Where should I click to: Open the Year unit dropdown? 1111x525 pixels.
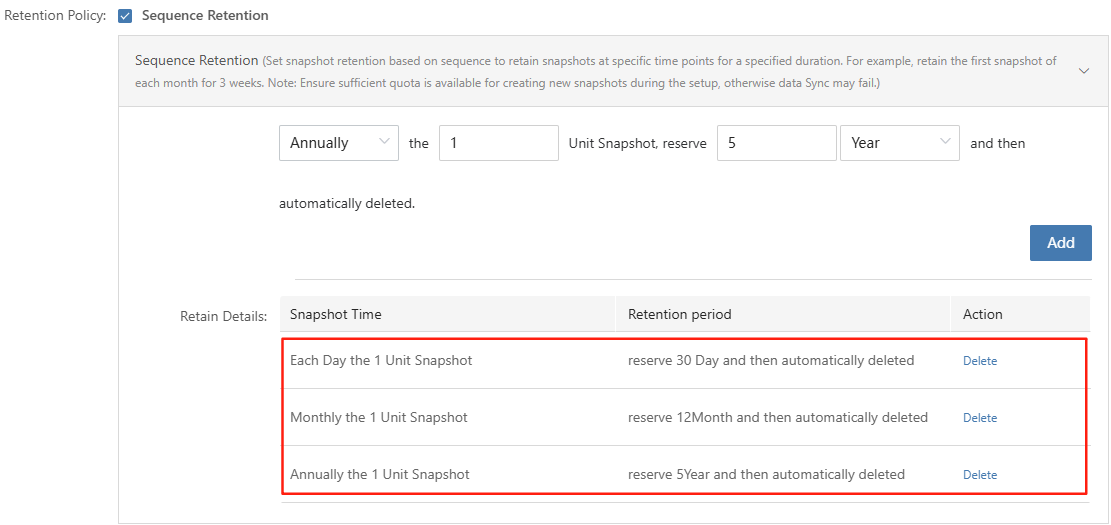pos(899,143)
